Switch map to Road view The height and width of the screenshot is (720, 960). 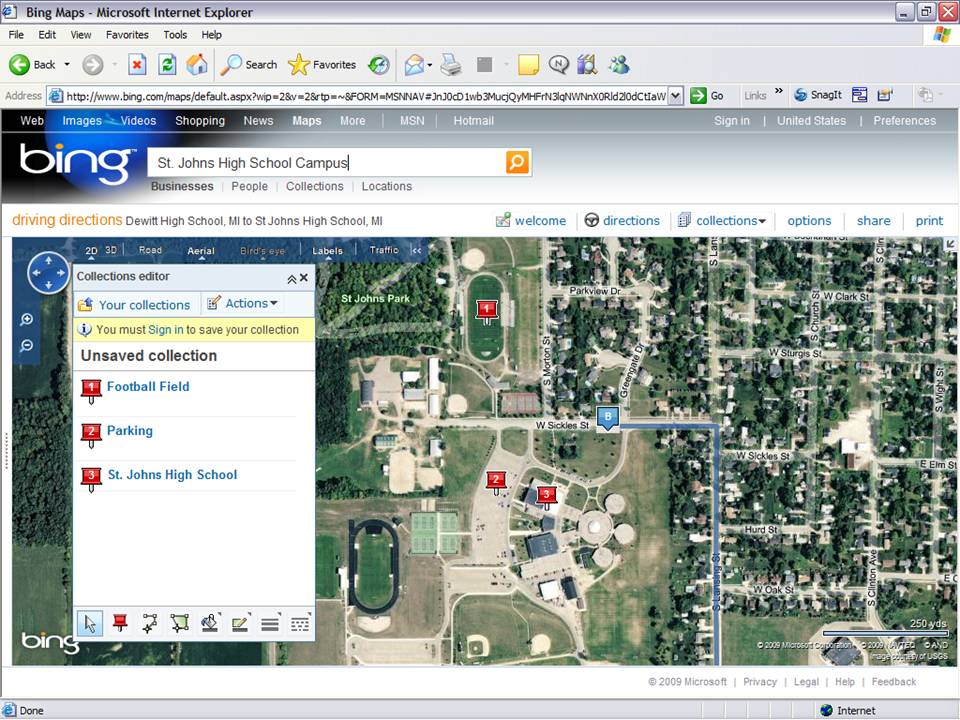click(150, 250)
